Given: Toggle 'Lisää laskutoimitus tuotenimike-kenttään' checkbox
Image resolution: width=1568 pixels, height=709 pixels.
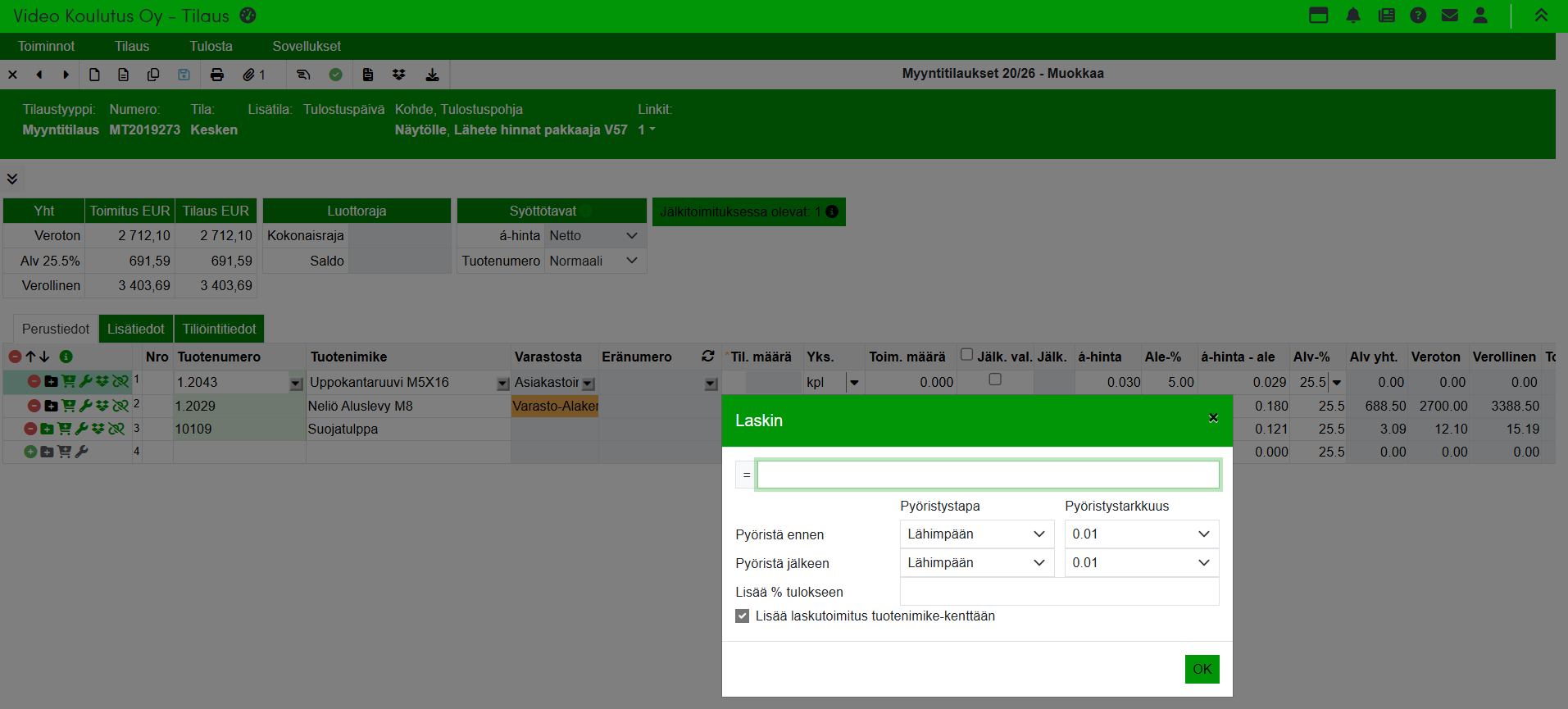Looking at the screenshot, I should [743, 616].
